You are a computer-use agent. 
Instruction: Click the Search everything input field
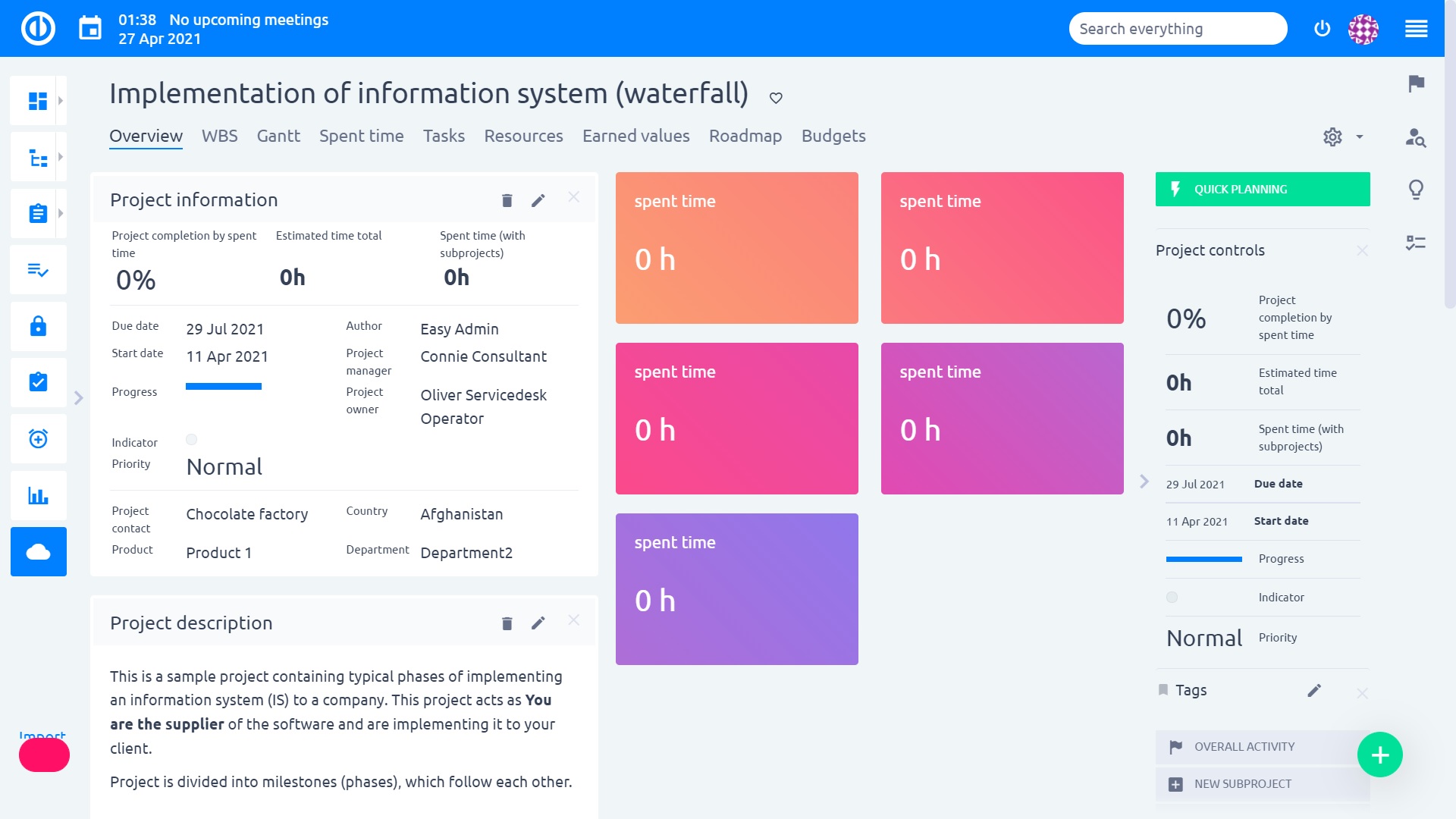click(x=1177, y=28)
